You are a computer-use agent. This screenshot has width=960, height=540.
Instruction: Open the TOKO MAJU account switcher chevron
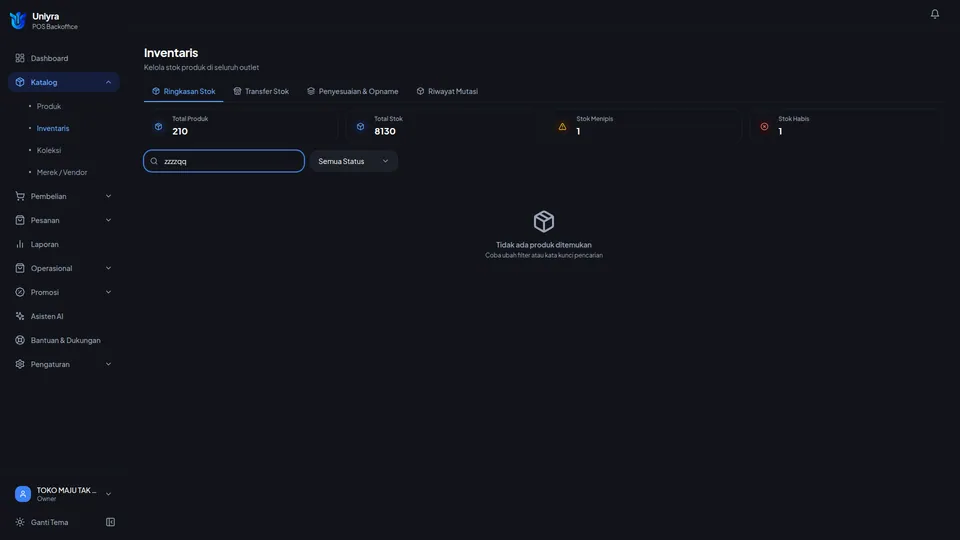point(108,493)
